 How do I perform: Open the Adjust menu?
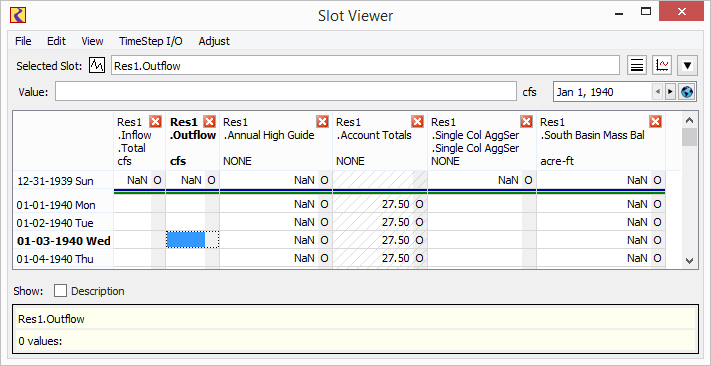point(214,41)
